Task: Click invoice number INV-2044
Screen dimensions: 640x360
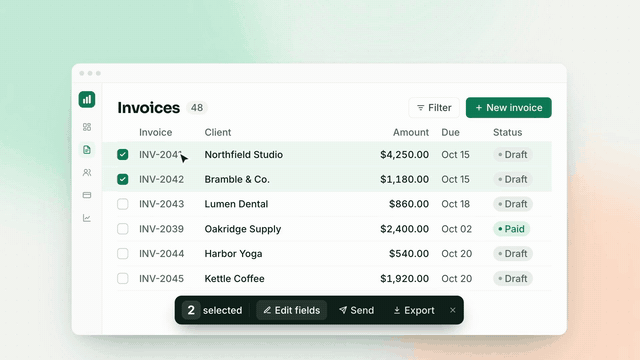Action: click(161, 254)
